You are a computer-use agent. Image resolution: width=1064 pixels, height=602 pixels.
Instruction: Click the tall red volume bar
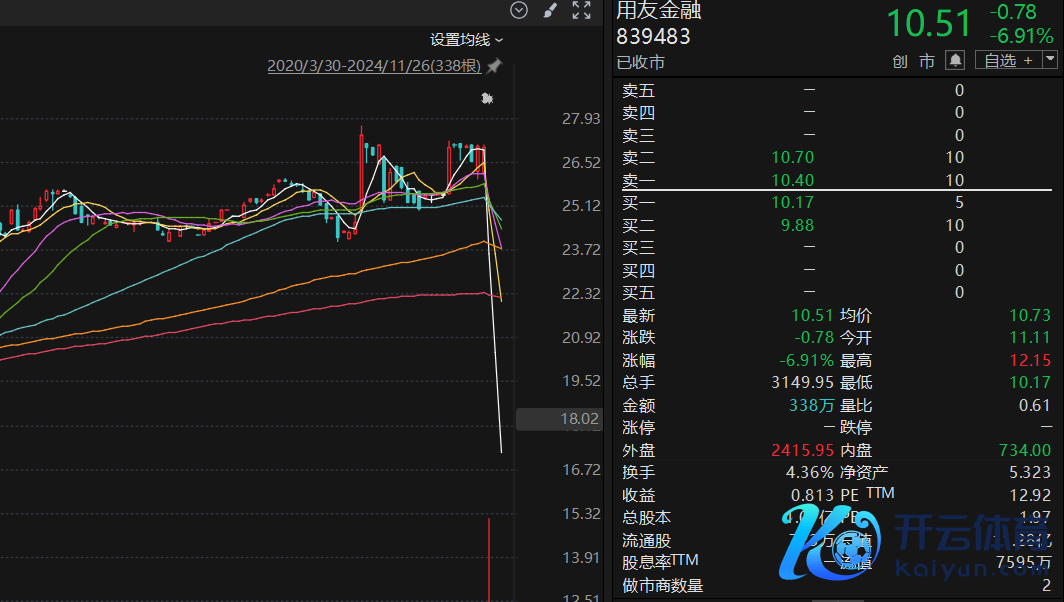coord(489,560)
